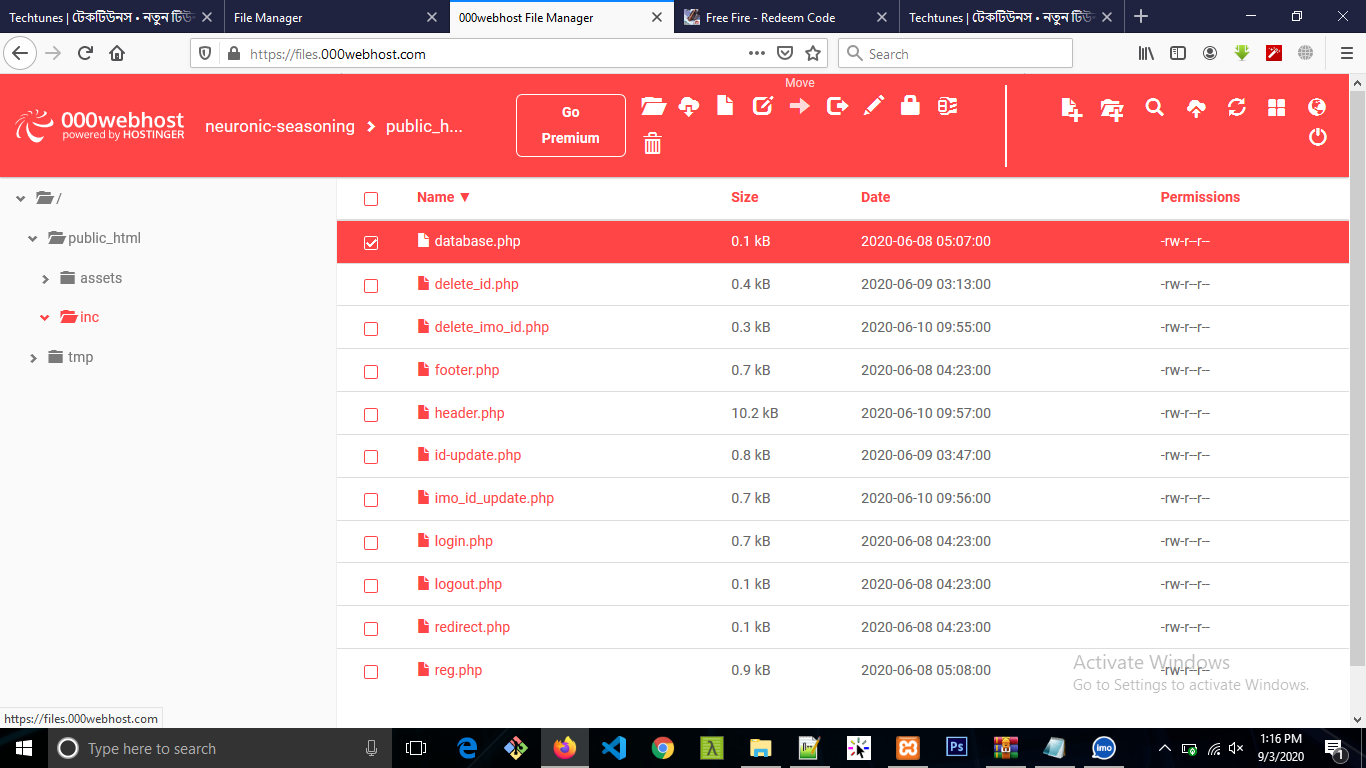Image resolution: width=1366 pixels, height=768 pixels.
Task: Click the Firefox Search box
Action: click(955, 54)
